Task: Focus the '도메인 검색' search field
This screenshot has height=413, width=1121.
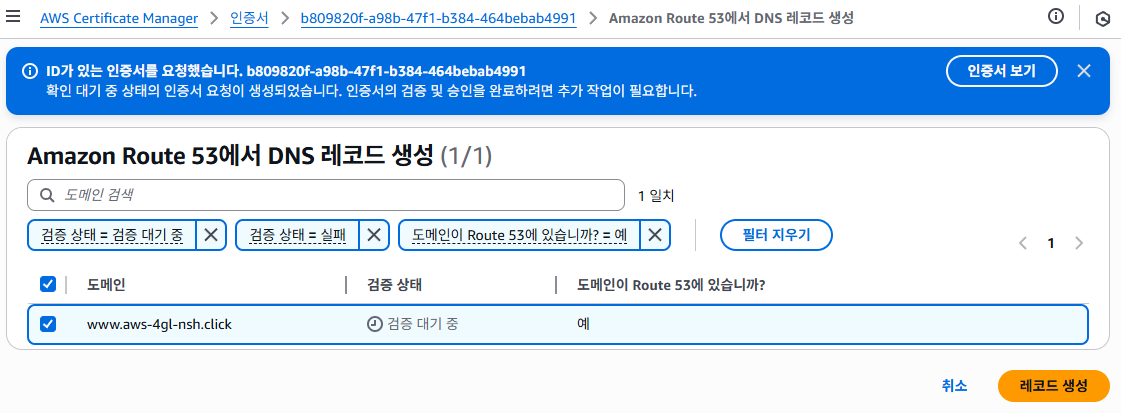Action: click(325, 194)
